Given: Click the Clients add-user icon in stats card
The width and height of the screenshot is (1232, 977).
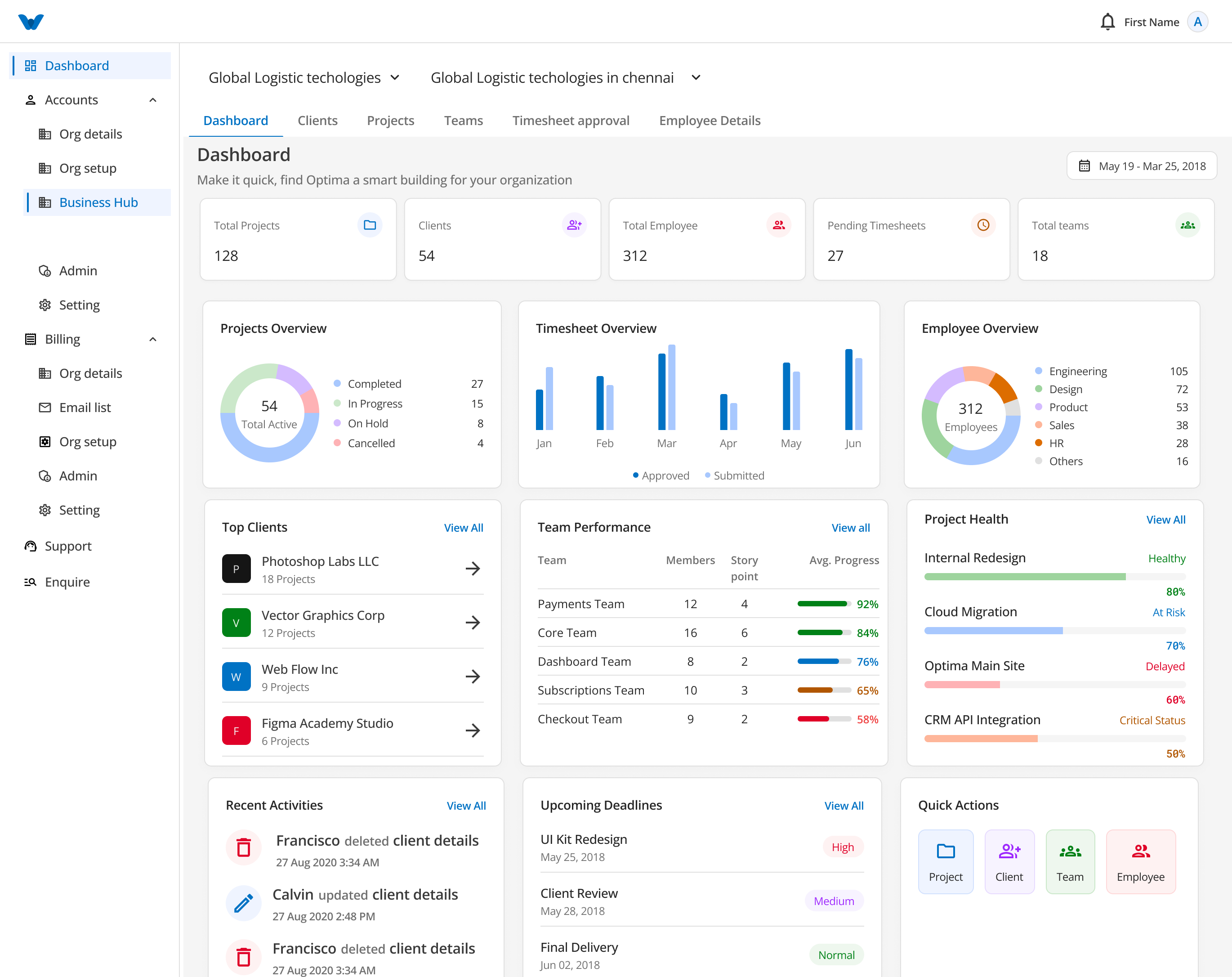Looking at the screenshot, I should tap(574, 224).
